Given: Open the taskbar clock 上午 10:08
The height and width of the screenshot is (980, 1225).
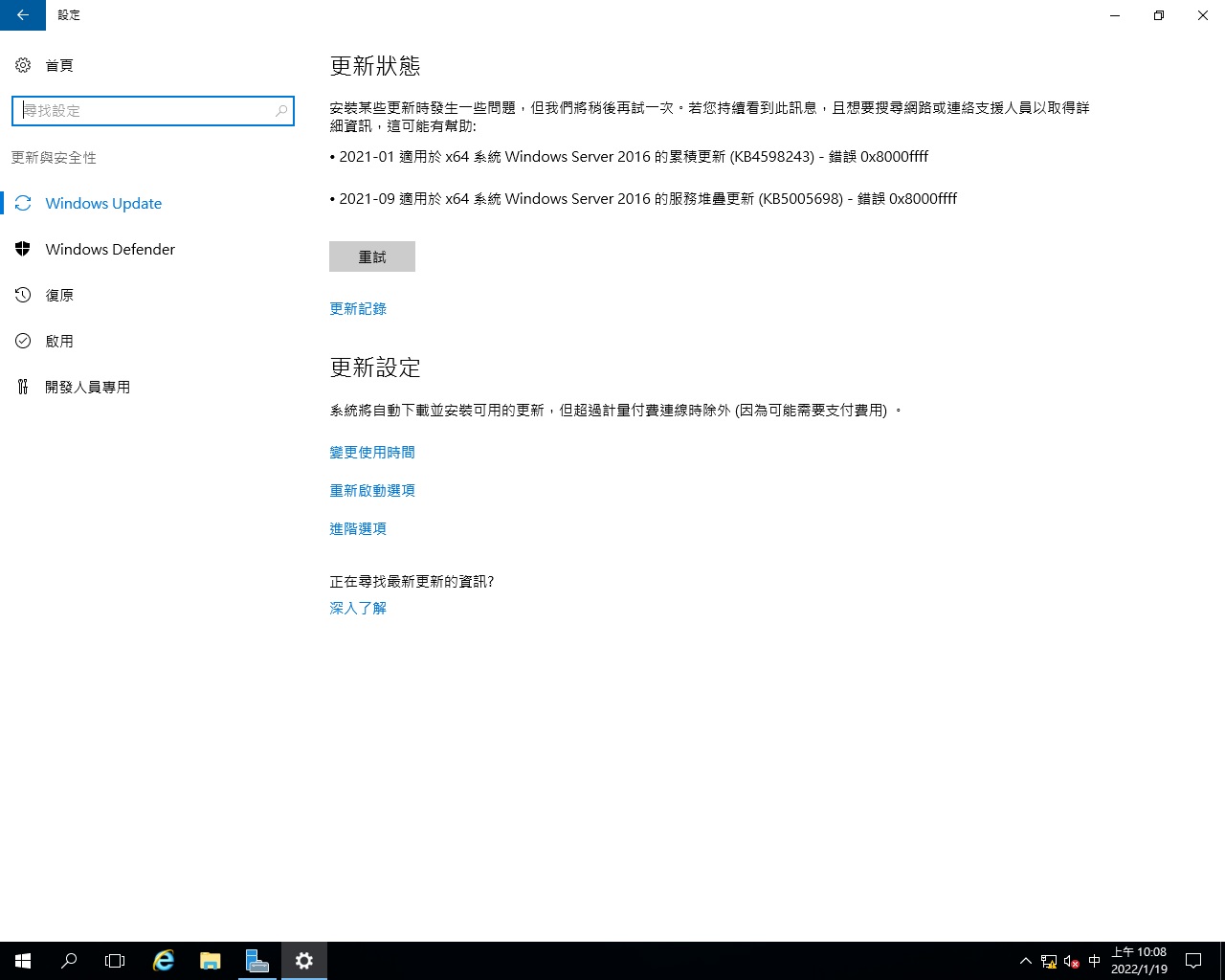Looking at the screenshot, I should click(x=1139, y=961).
